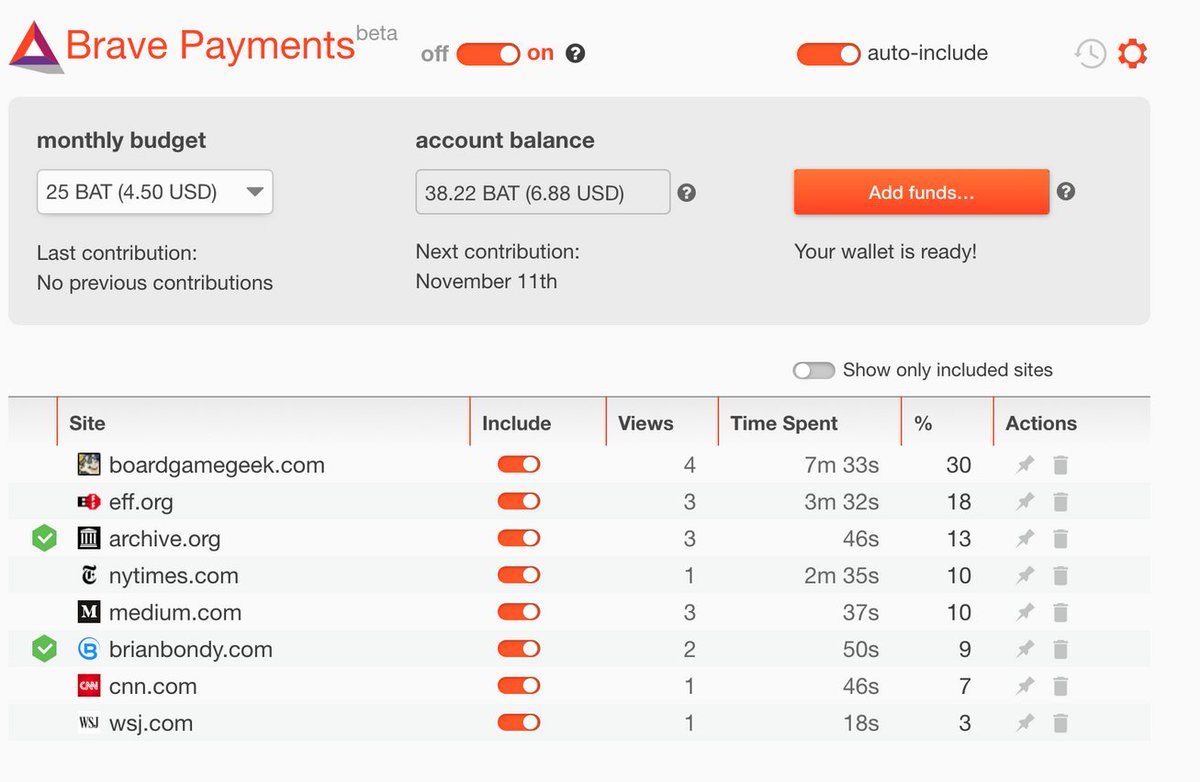Toggle Include switch for eff.org
Viewport: 1200px width, 782px height.
(519, 502)
